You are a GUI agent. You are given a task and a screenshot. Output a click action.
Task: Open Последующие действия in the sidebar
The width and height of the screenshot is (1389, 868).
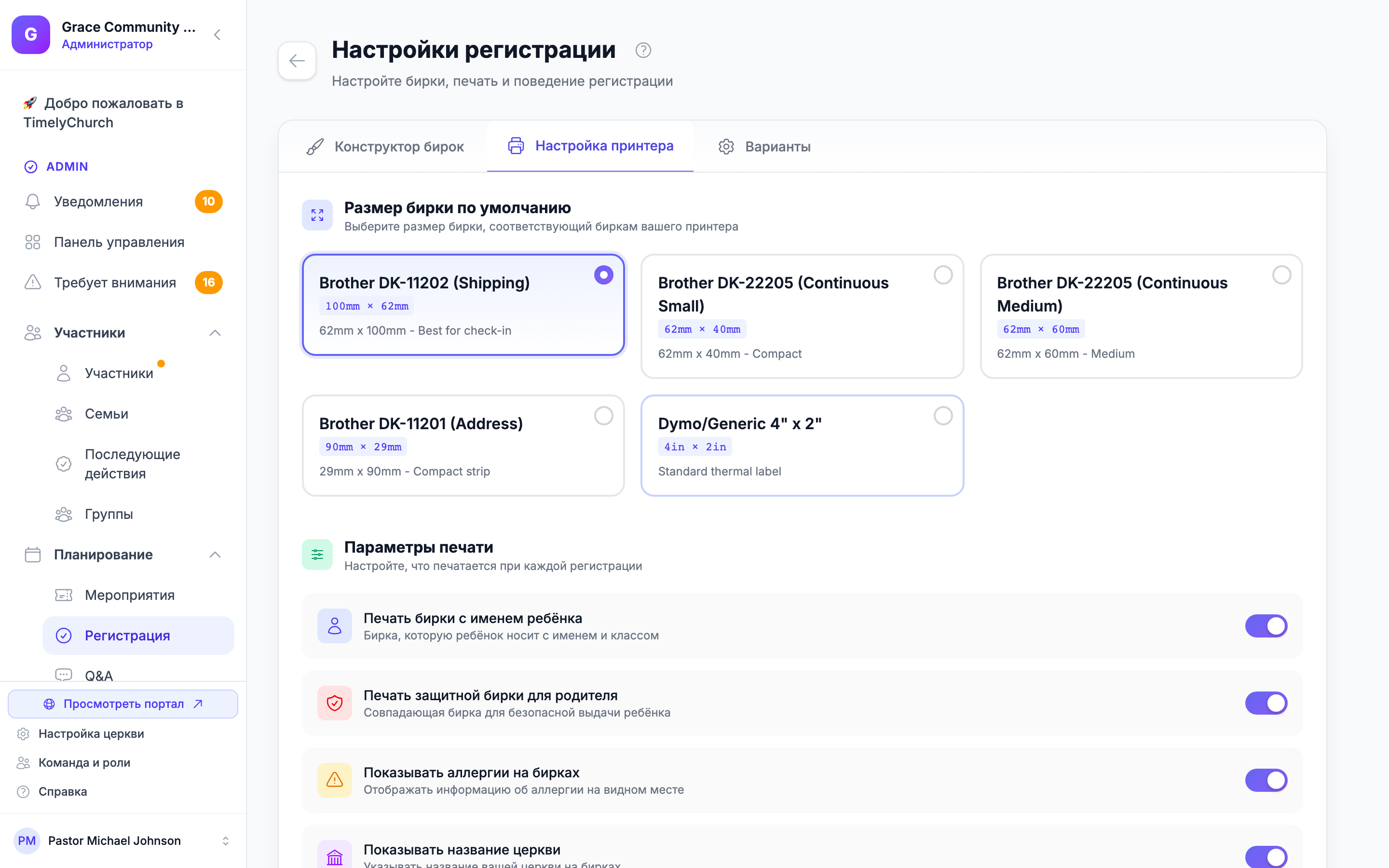[138, 464]
